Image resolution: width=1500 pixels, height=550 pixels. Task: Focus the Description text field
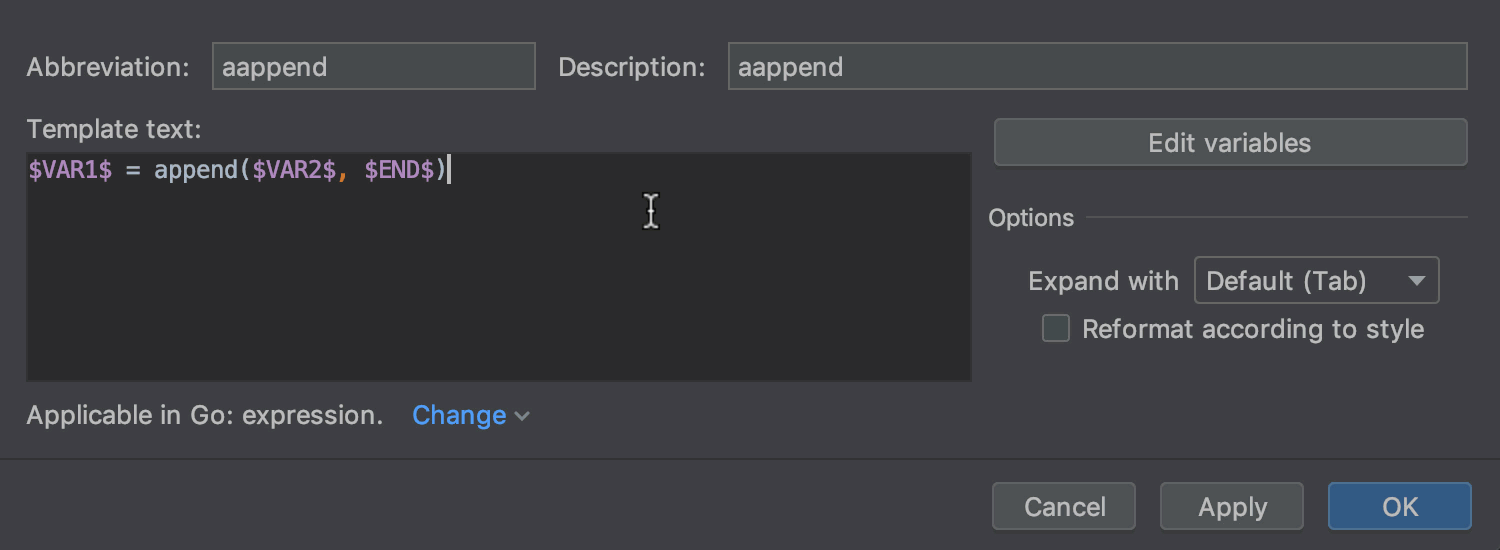[1097, 67]
